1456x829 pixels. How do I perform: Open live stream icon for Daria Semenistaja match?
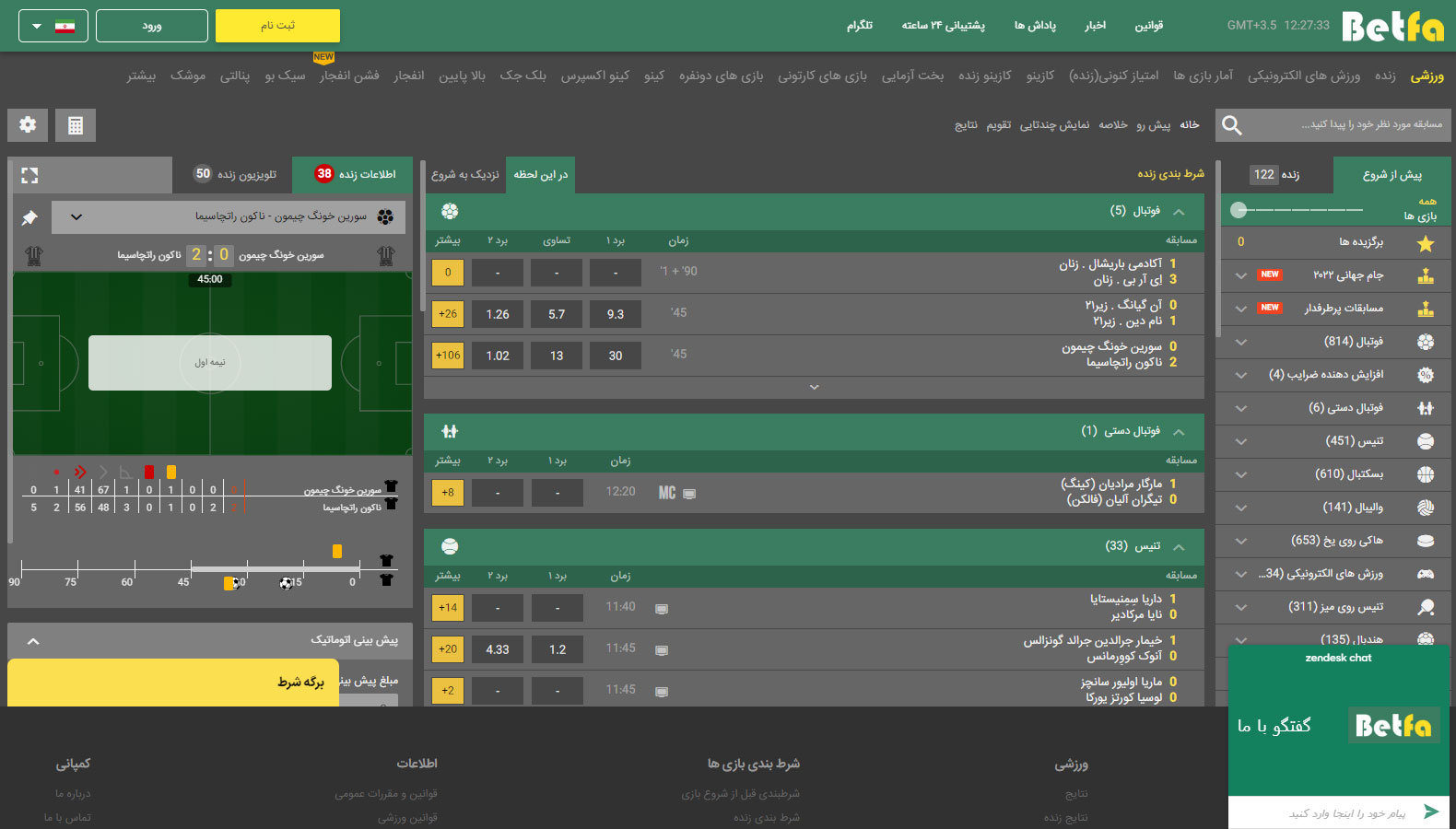(x=661, y=609)
